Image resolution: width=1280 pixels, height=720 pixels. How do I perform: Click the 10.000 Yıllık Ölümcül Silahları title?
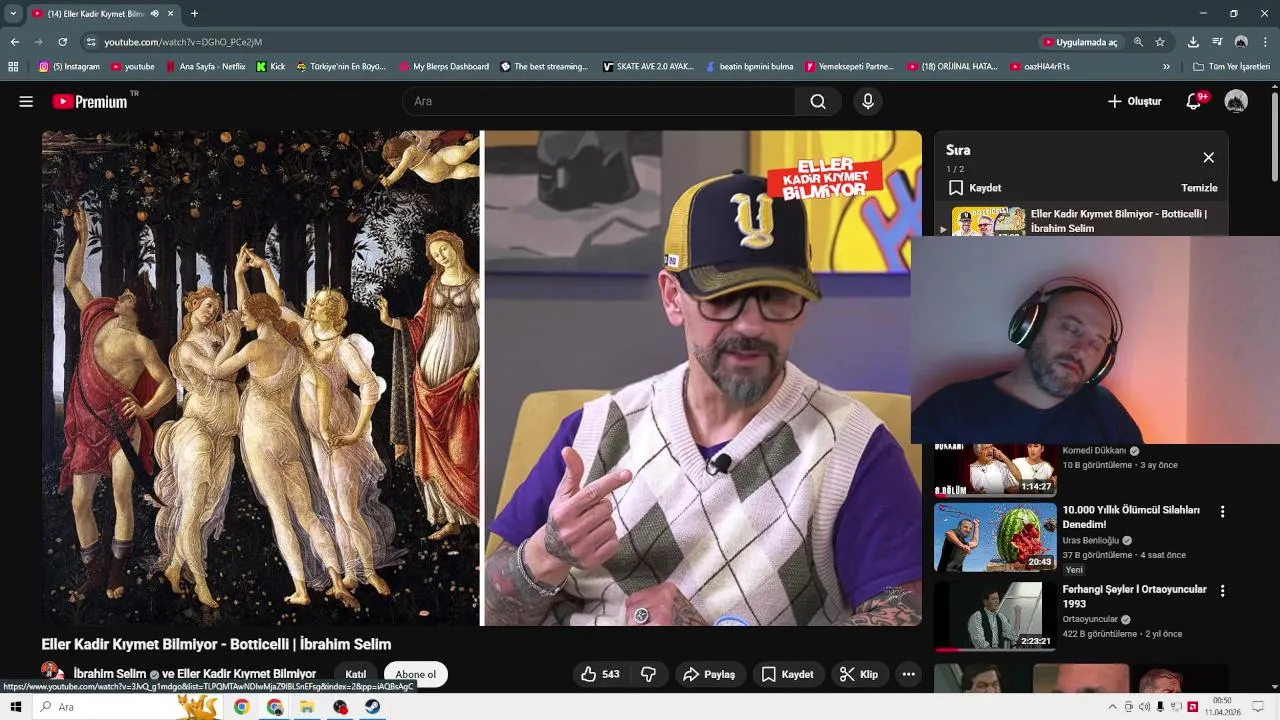pos(1131,517)
